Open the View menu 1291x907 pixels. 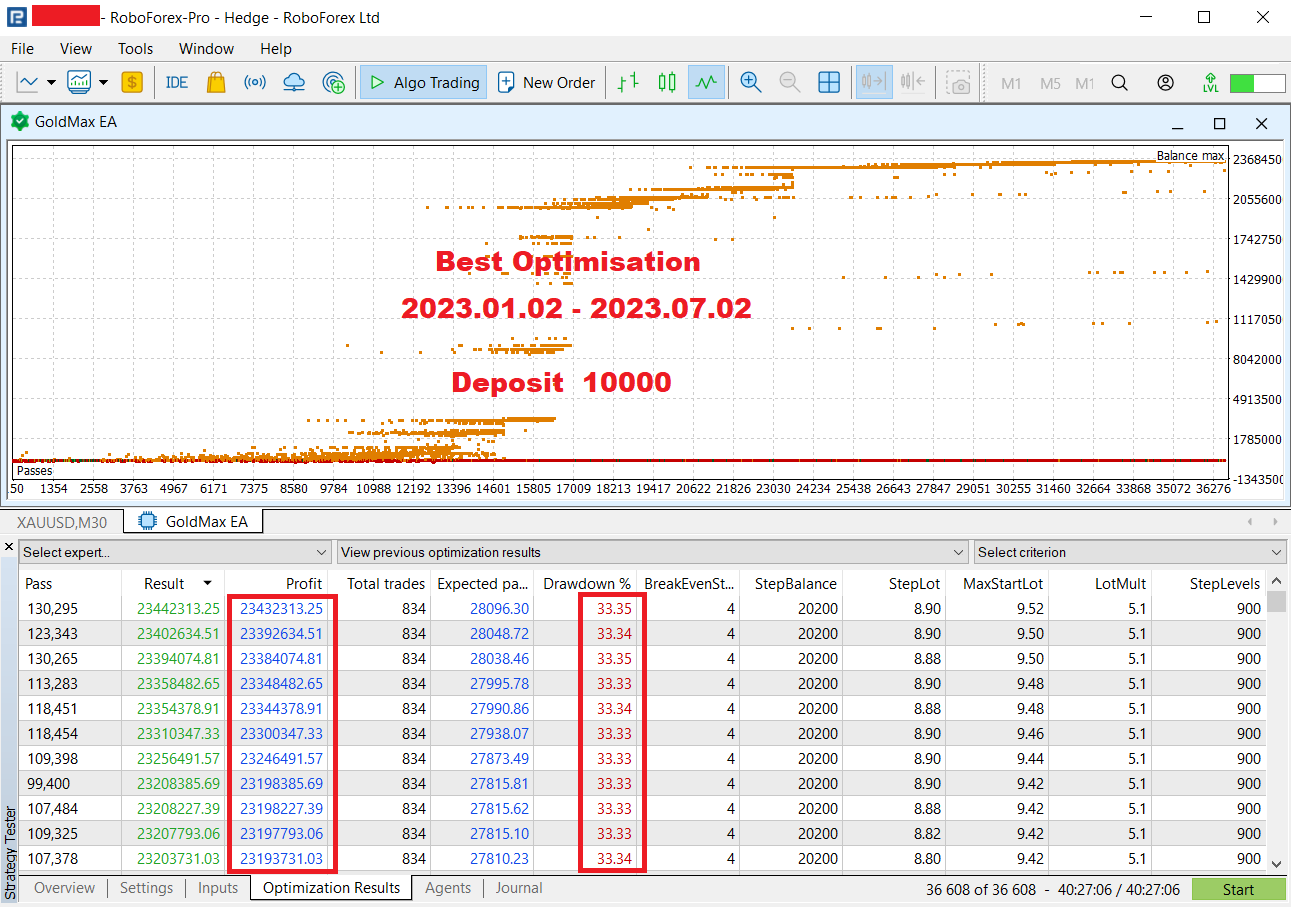pyautogui.click(x=76, y=48)
